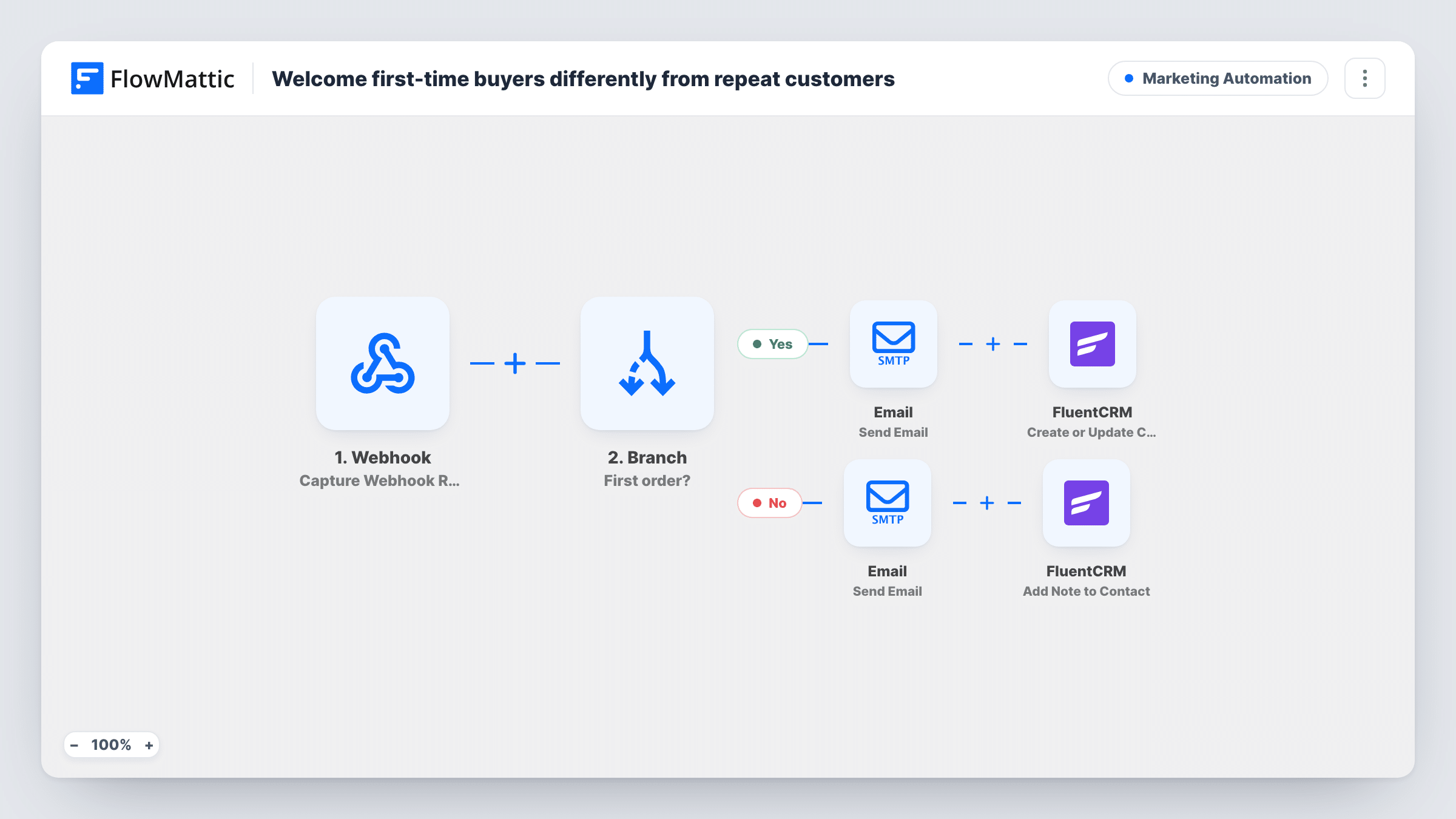Image resolution: width=1456 pixels, height=819 pixels.
Task: Open the Branch step icon
Action: pos(647,363)
